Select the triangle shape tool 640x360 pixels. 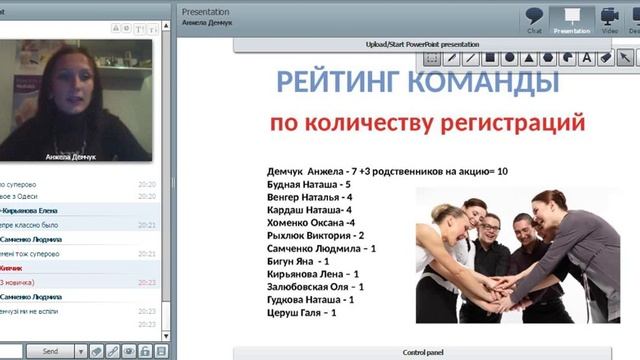point(529,59)
